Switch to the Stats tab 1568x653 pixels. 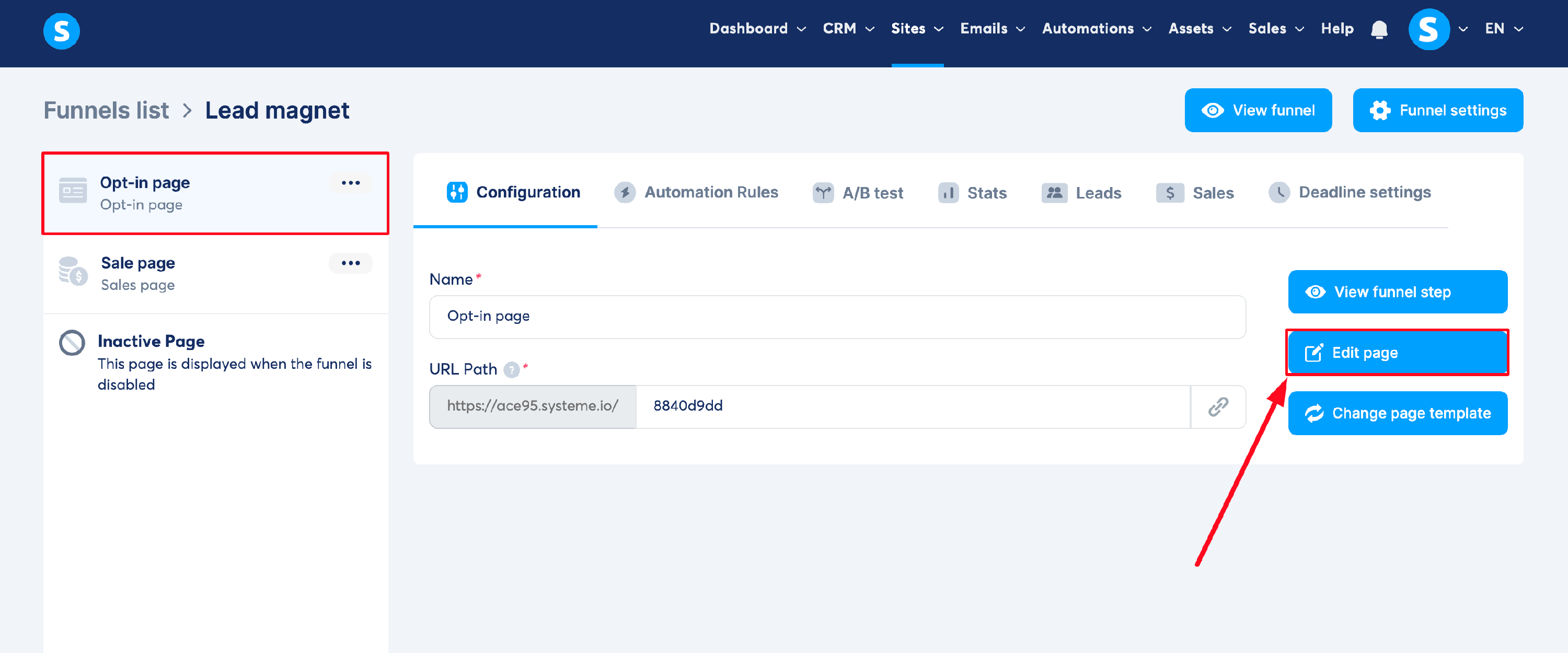tap(972, 193)
